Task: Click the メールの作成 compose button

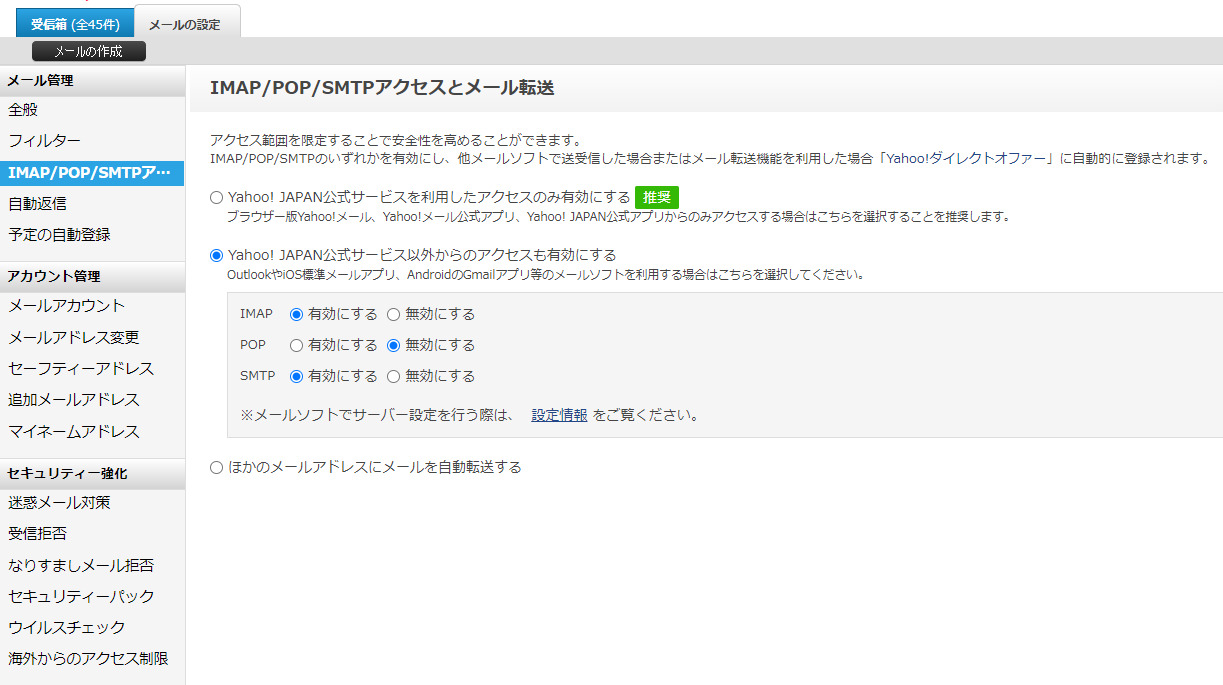Action: 89,51
